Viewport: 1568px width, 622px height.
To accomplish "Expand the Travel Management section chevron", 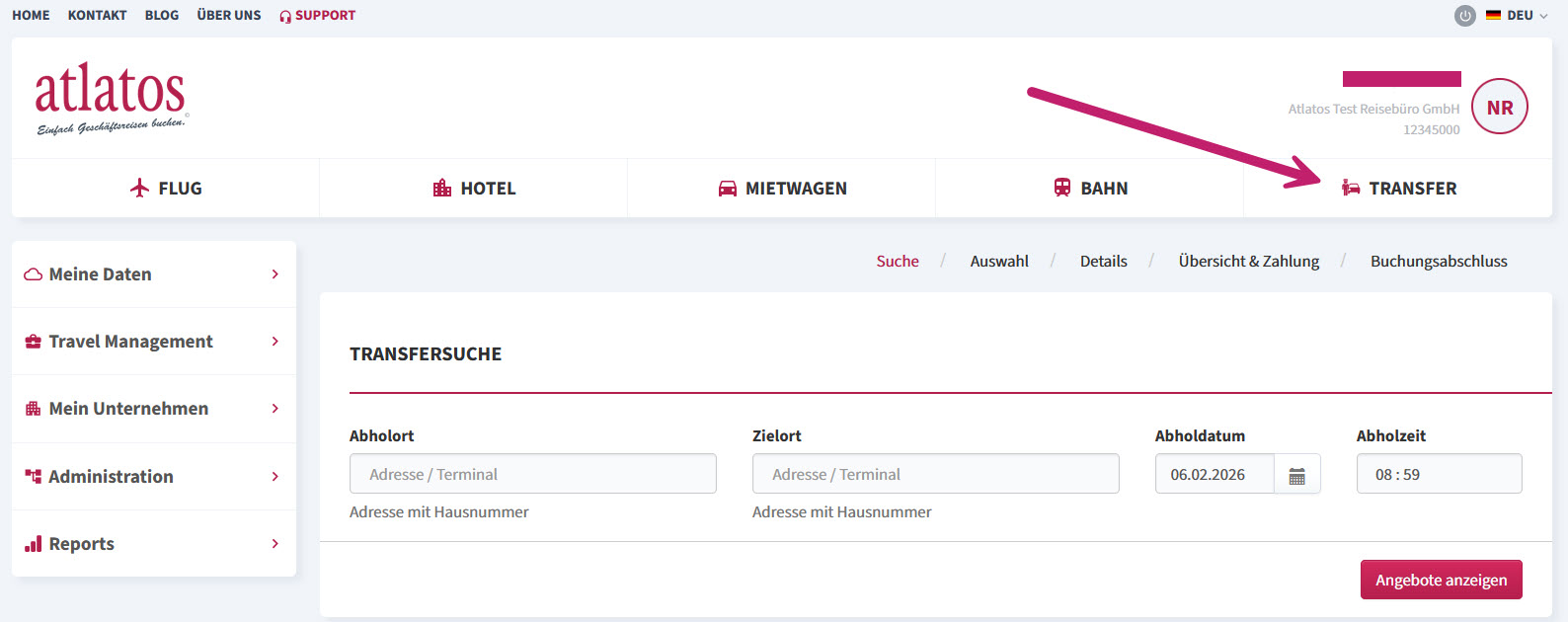I will pos(275,342).
